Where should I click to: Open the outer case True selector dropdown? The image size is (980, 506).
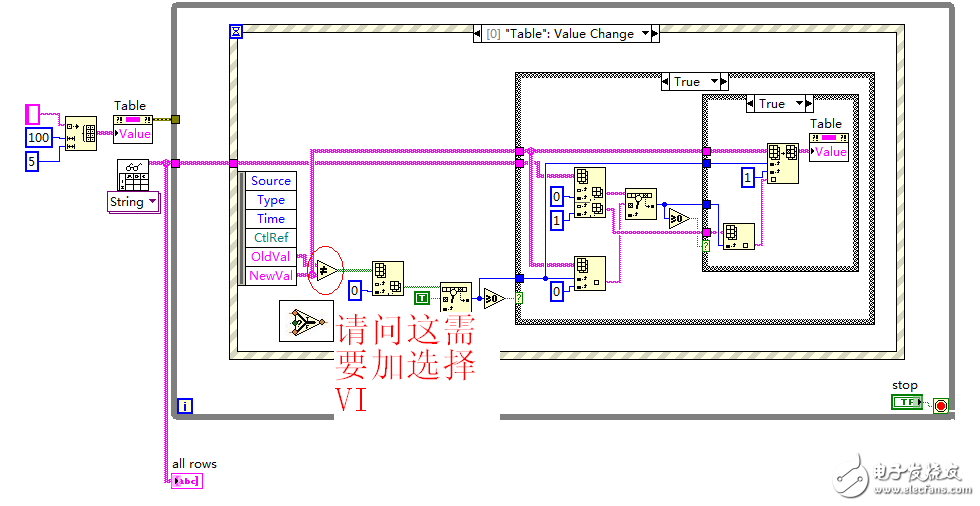(x=714, y=82)
